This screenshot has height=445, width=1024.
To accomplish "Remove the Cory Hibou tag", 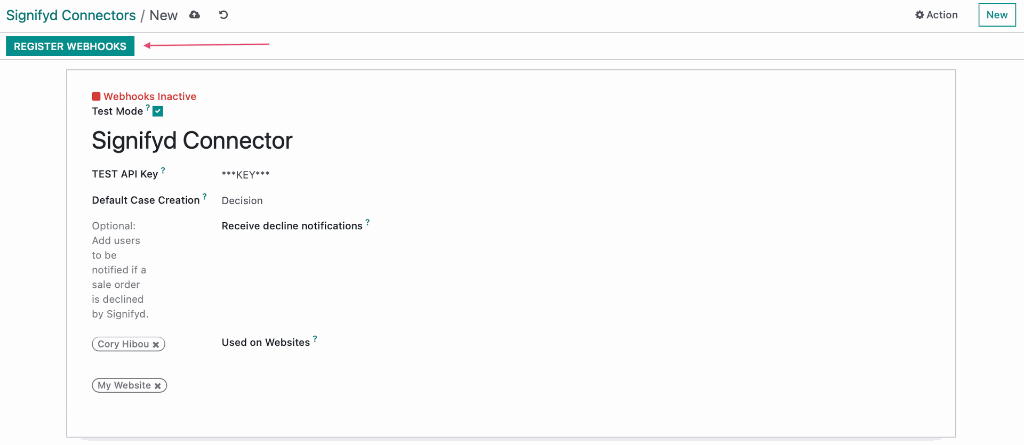I will tap(155, 344).
